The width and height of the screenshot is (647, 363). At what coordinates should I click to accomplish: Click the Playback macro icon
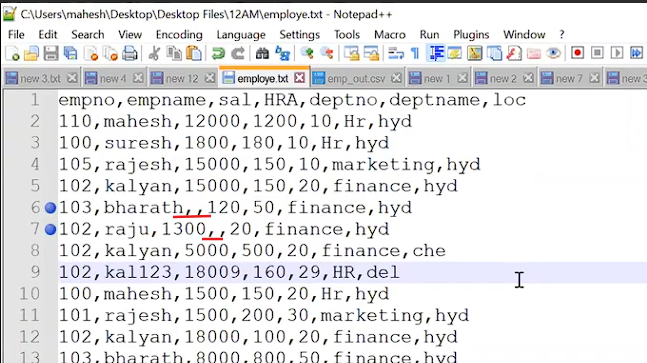pyautogui.click(x=617, y=53)
